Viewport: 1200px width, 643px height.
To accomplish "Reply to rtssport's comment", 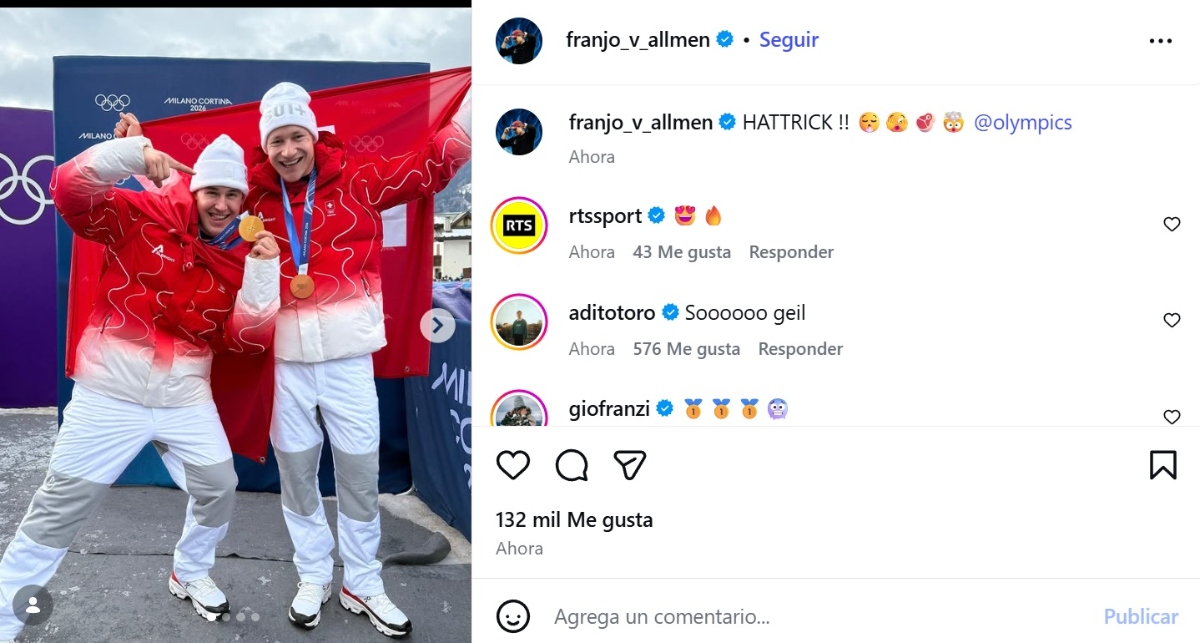I will click(x=791, y=252).
